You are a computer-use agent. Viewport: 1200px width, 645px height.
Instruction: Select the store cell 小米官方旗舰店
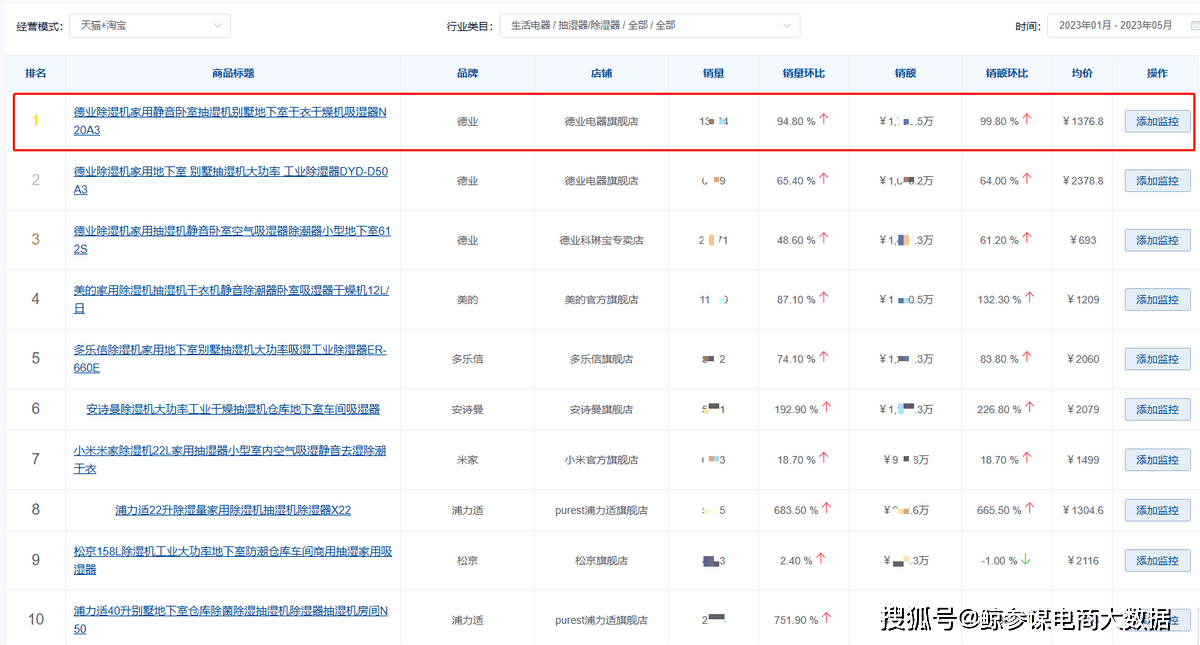point(601,460)
